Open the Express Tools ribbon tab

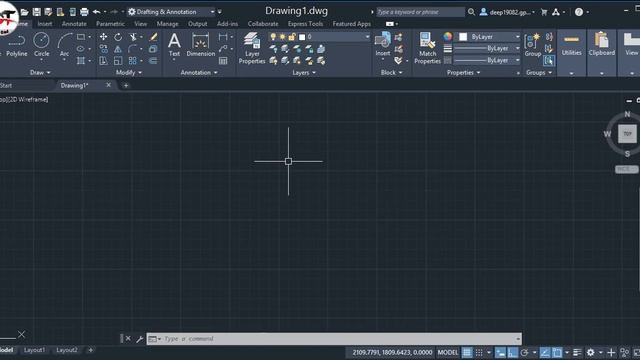coord(305,24)
